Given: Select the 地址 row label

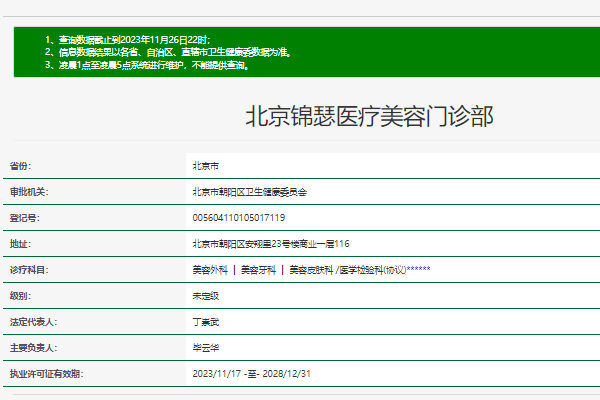Looking at the screenshot, I should 21,244.
